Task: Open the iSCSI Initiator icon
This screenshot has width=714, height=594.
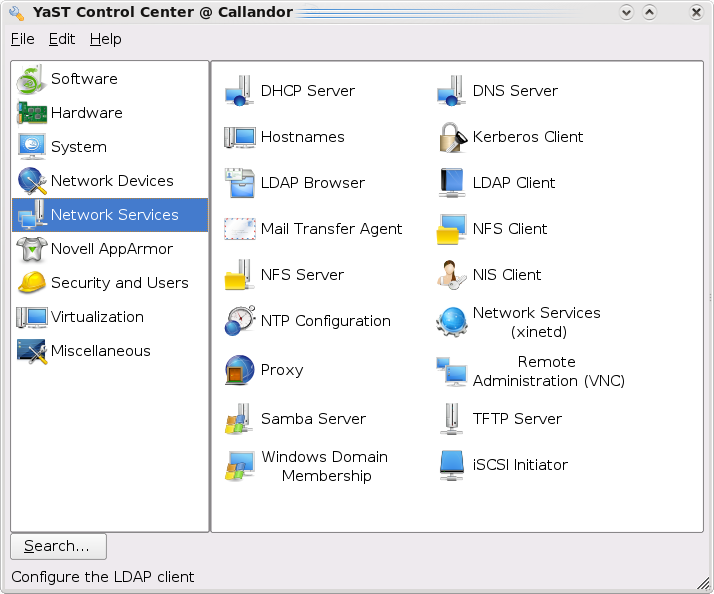Action: tap(452, 465)
